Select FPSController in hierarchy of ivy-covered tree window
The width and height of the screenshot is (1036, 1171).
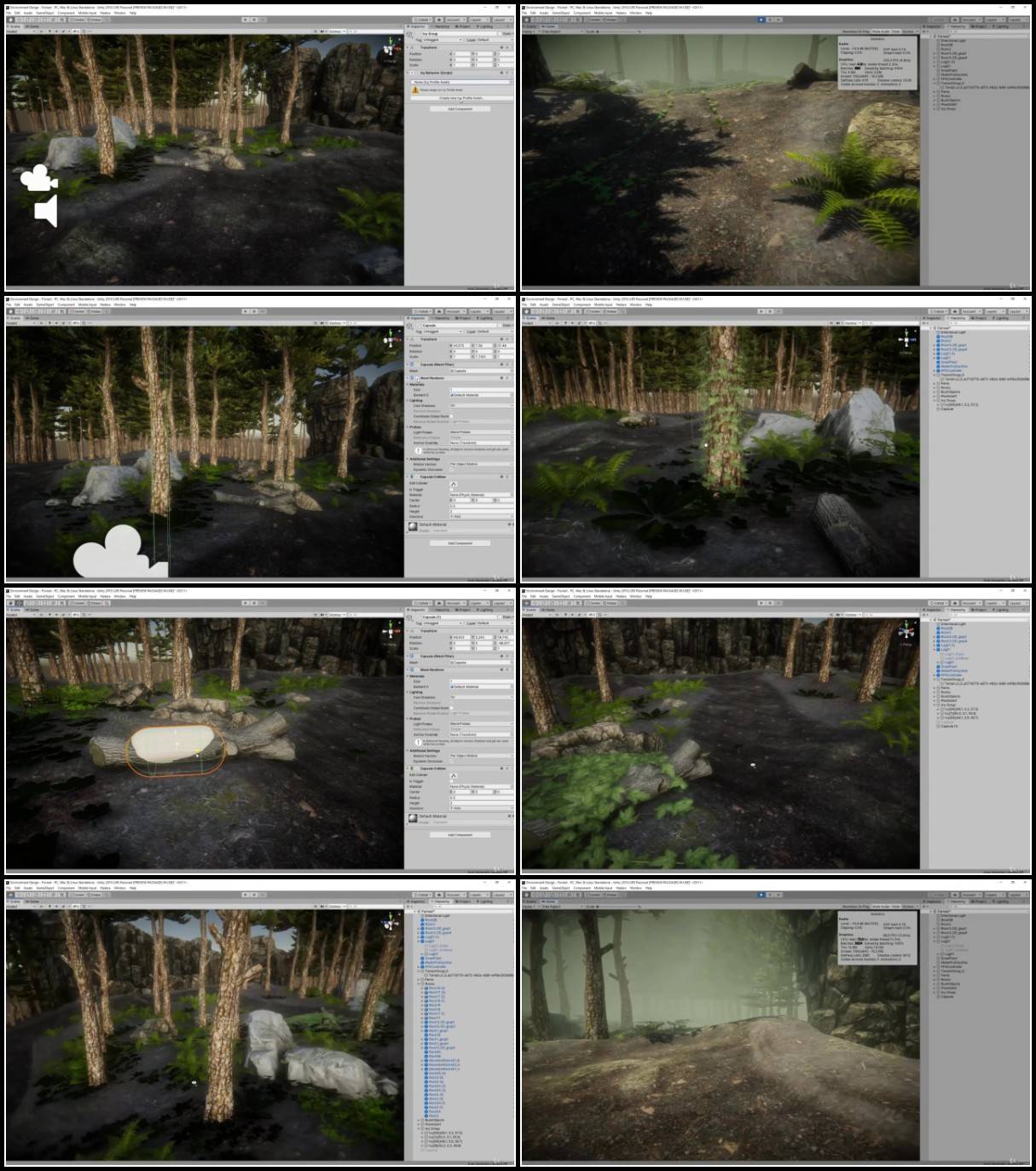point(952,370)
